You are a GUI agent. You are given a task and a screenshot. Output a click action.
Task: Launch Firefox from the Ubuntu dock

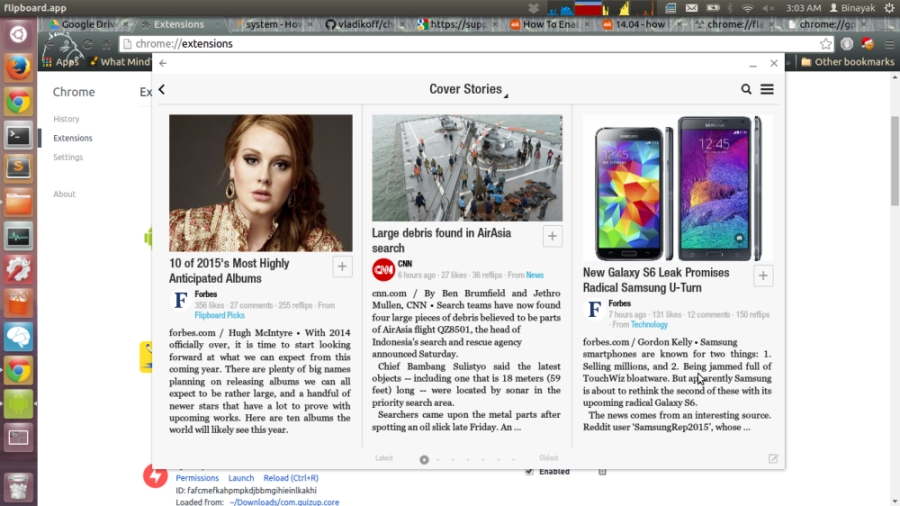19,69
